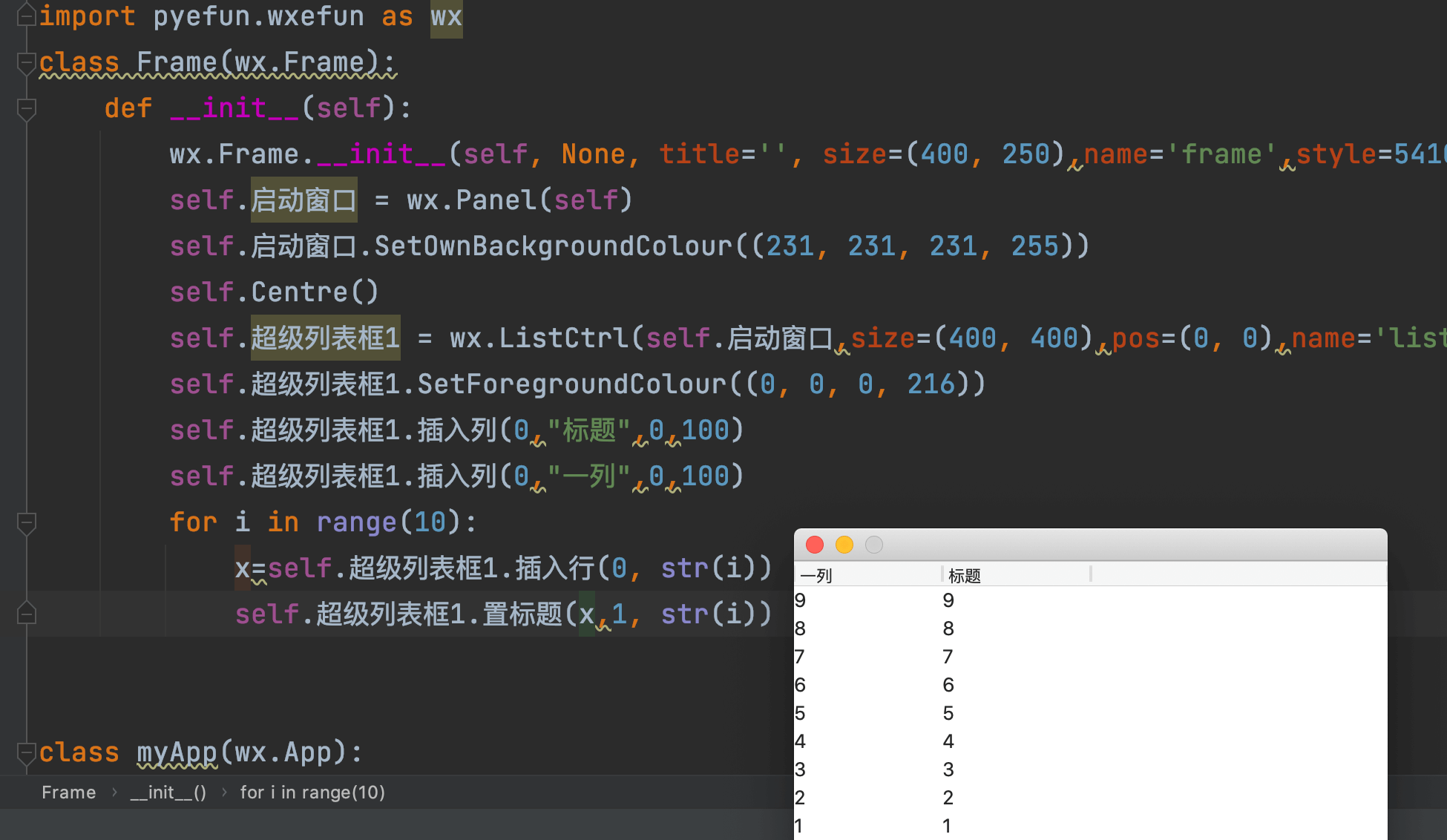Click the 插入行 method call

556,568
